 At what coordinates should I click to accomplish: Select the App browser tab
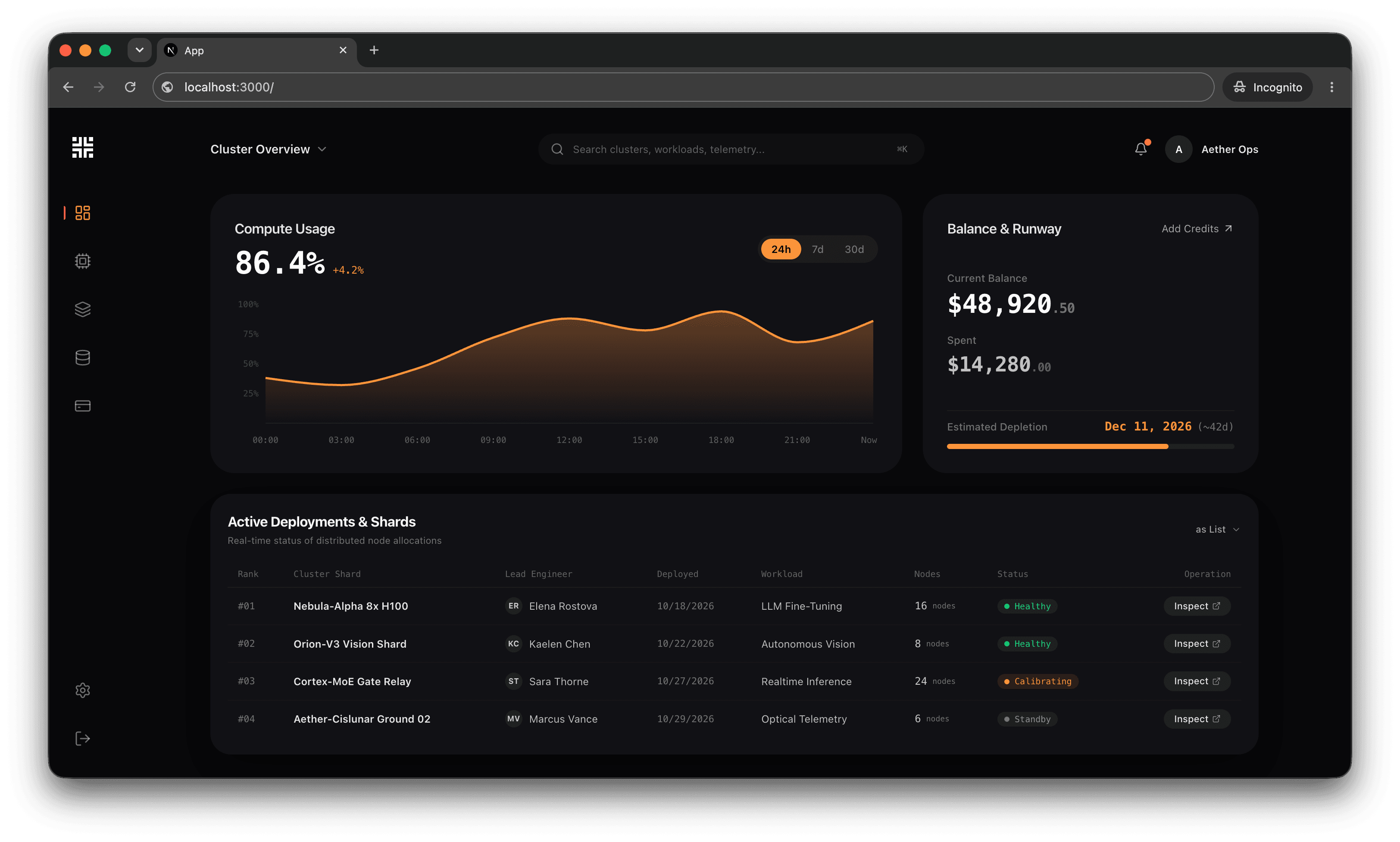click(256, 50)
